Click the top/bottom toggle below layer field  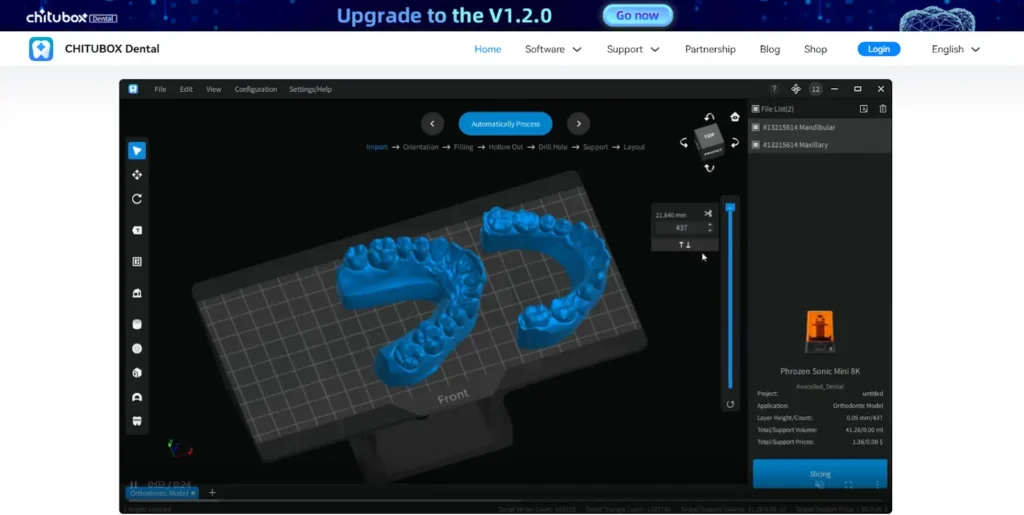pos(684,245)
